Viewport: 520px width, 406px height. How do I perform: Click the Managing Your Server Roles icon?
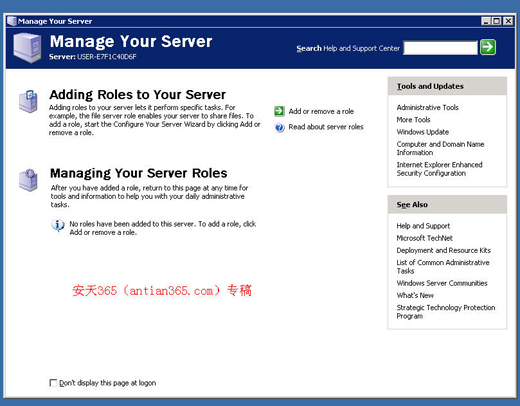pyautogui.click(x=28, y=180)
